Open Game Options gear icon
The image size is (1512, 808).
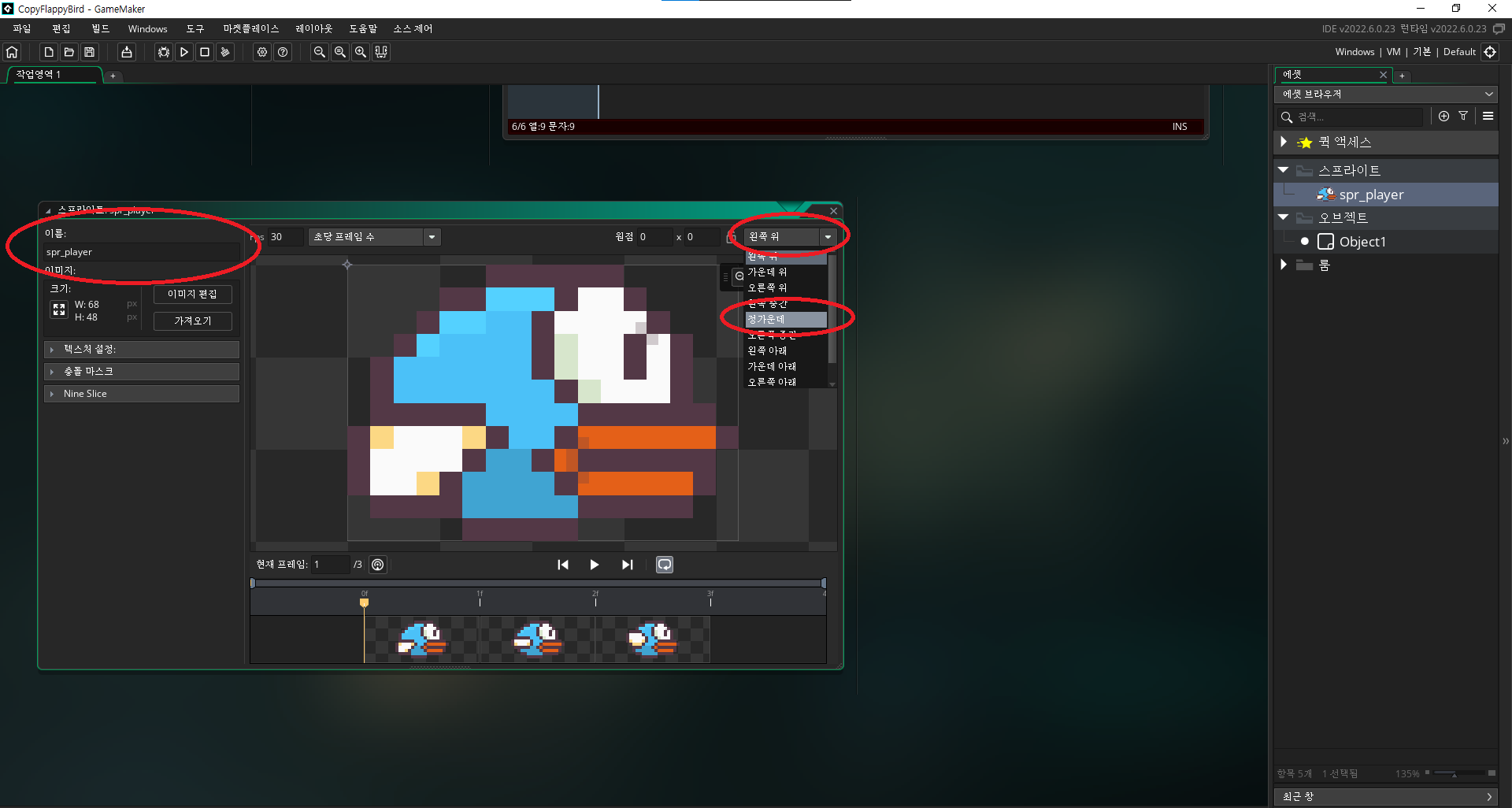pyautogui.click(x=262, y=52)
